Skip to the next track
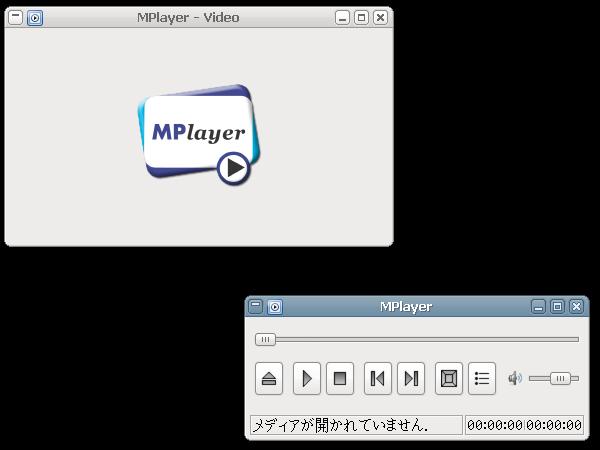 tap(411, 378)
